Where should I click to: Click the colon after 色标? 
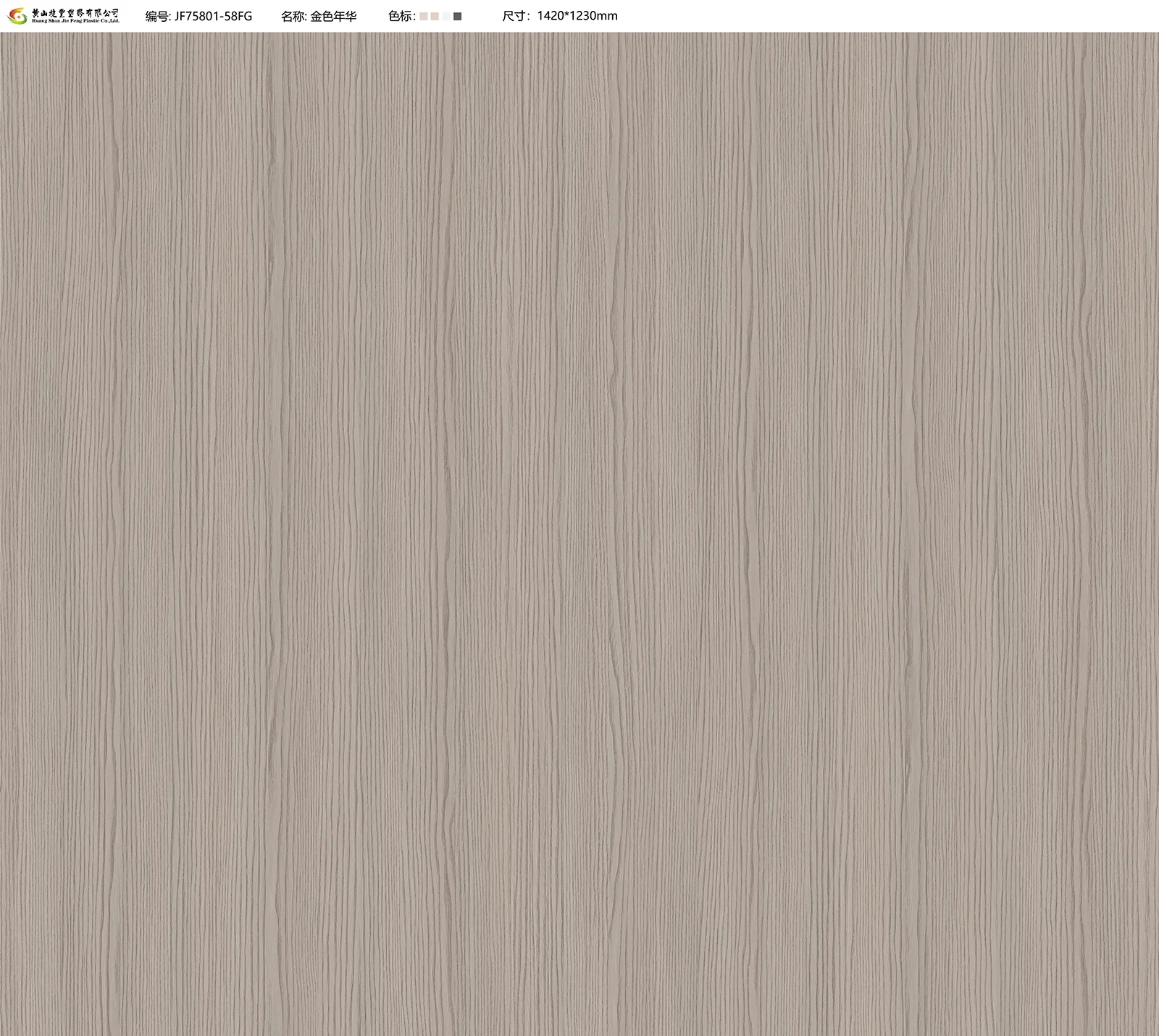414,16
